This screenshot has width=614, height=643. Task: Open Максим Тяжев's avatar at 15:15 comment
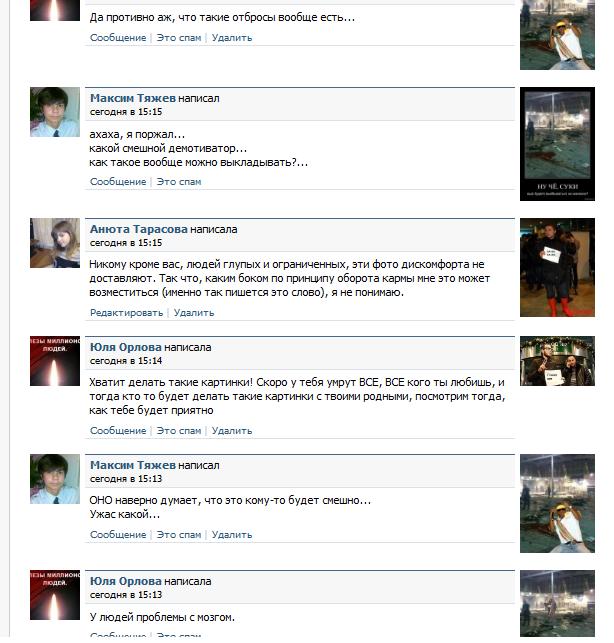(x=55, y=112)
